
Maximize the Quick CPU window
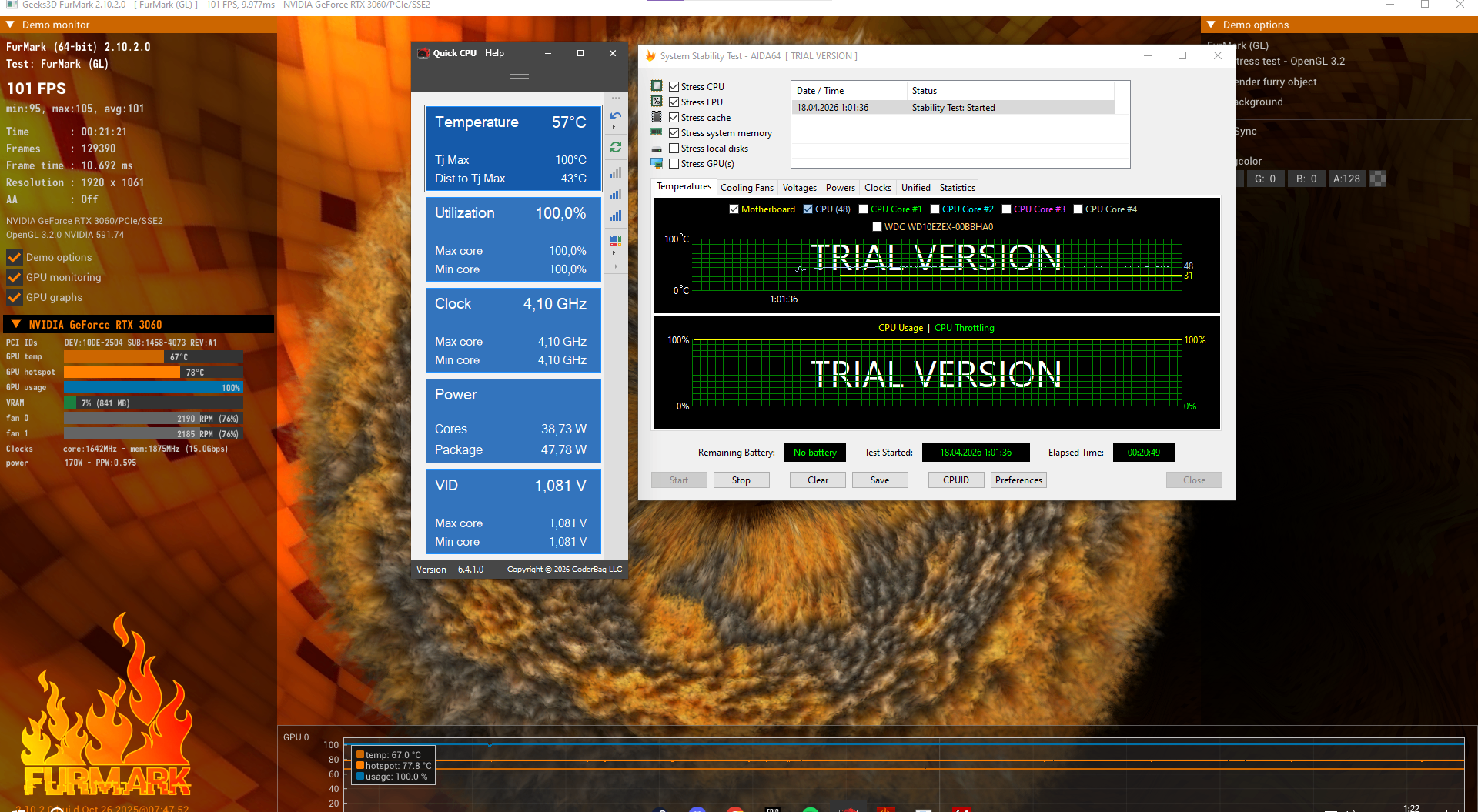(x=580, y=53)
